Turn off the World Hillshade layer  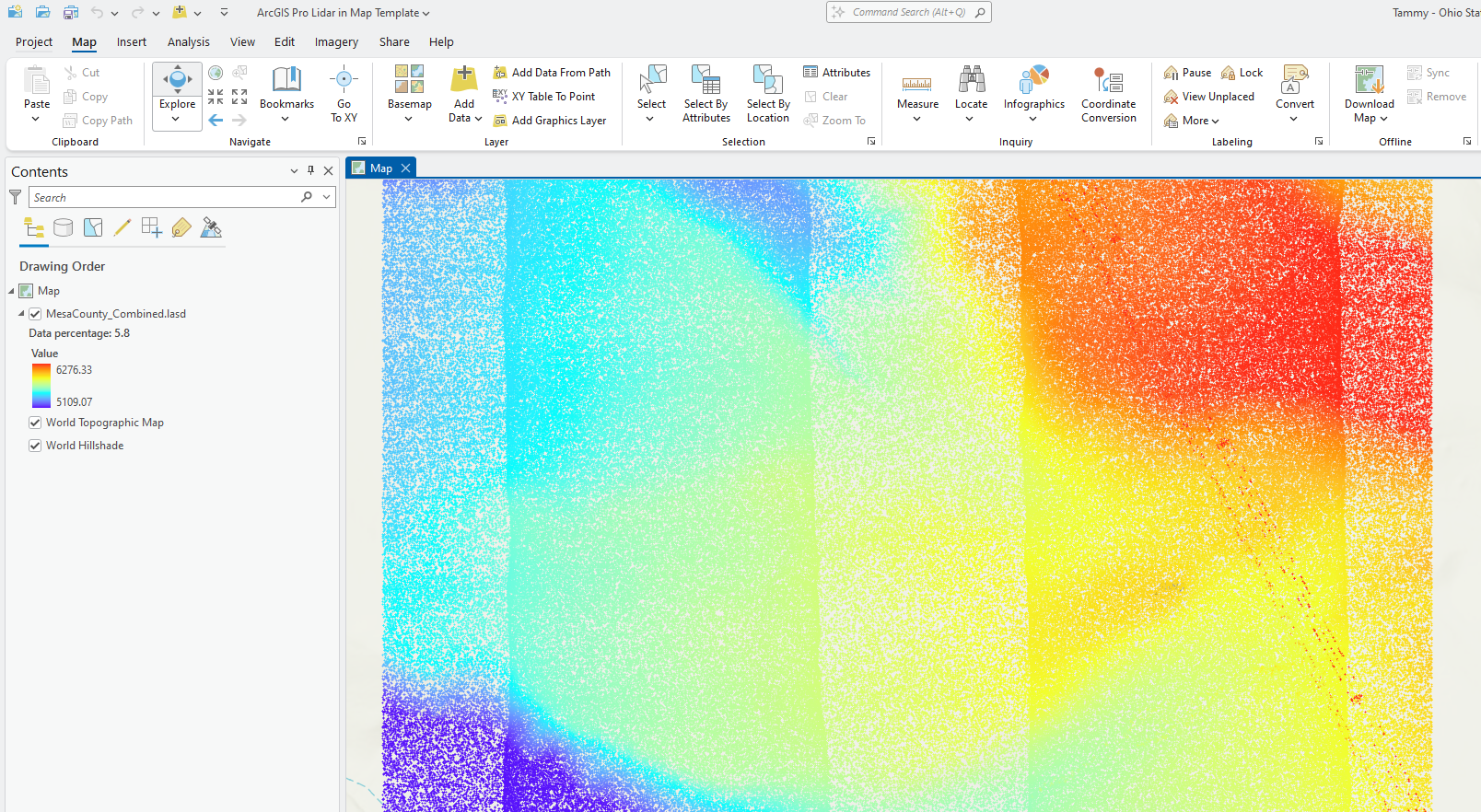35,446
